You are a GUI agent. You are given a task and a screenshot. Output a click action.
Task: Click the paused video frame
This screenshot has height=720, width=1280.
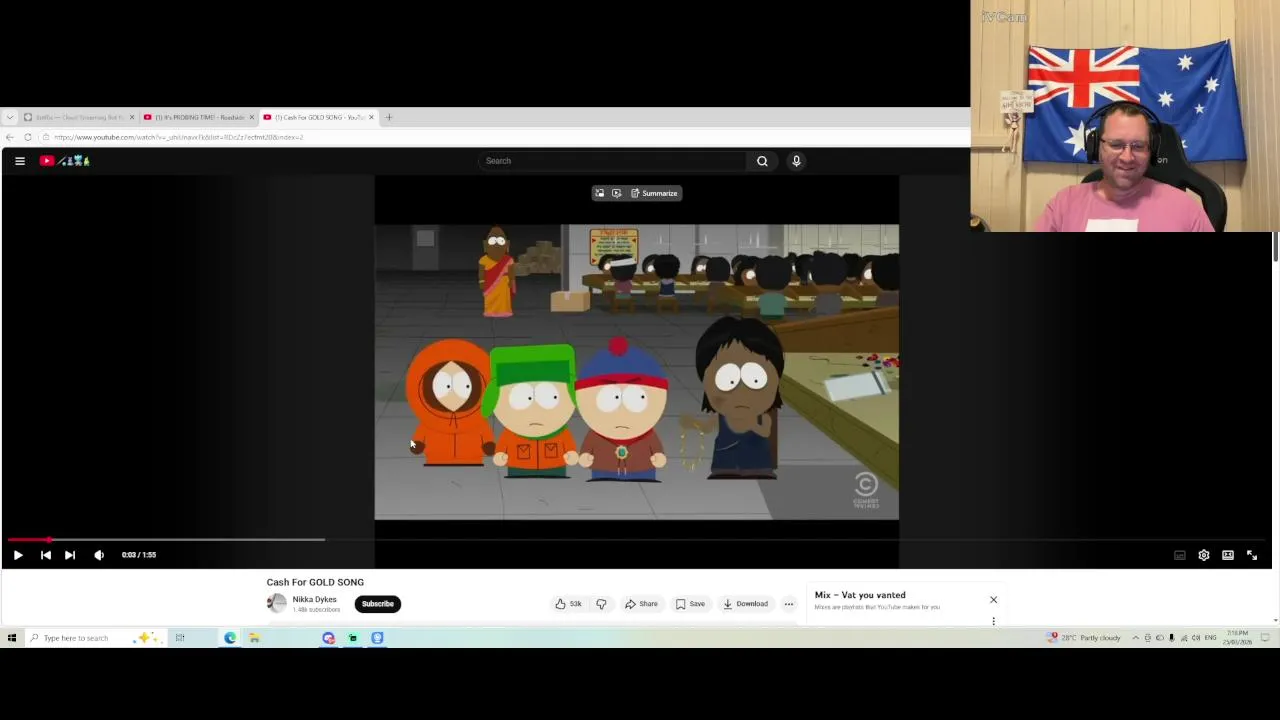point(636,372)
